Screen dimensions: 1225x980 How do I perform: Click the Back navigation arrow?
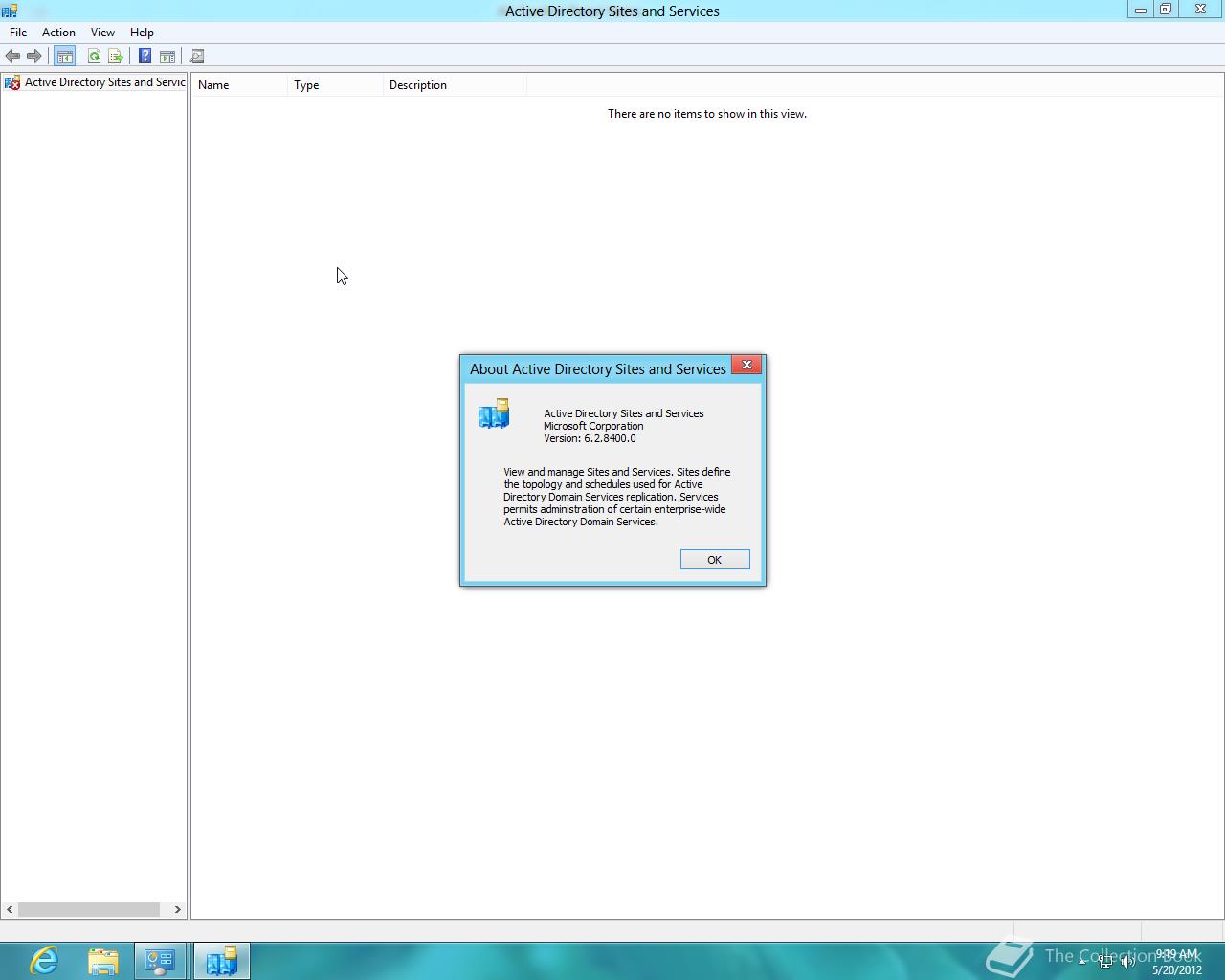pyautogui.click(x=12, y=56)
